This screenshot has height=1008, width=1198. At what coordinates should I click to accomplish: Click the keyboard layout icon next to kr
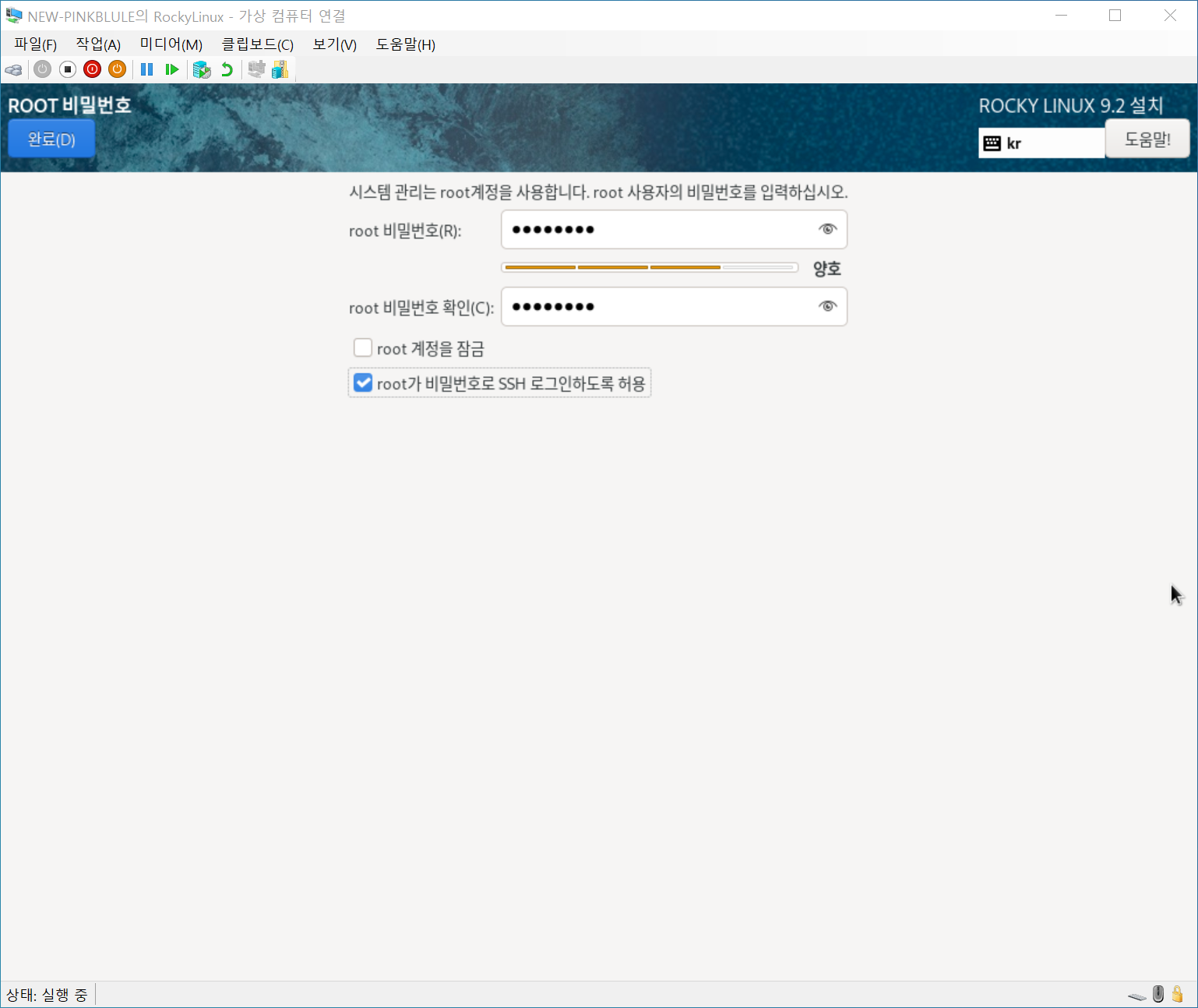coord(992,143)
